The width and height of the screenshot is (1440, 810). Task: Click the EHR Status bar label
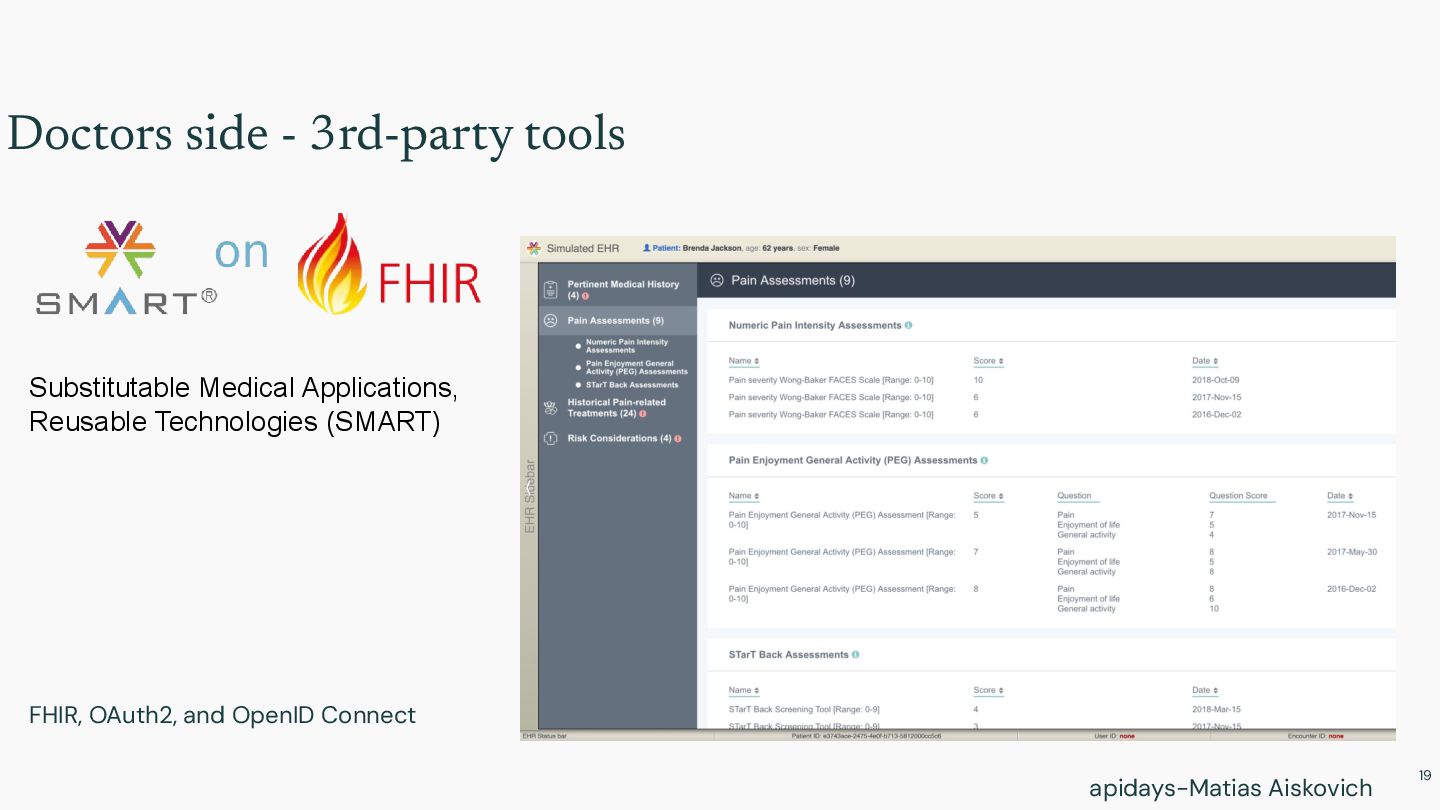click(544, 736)
